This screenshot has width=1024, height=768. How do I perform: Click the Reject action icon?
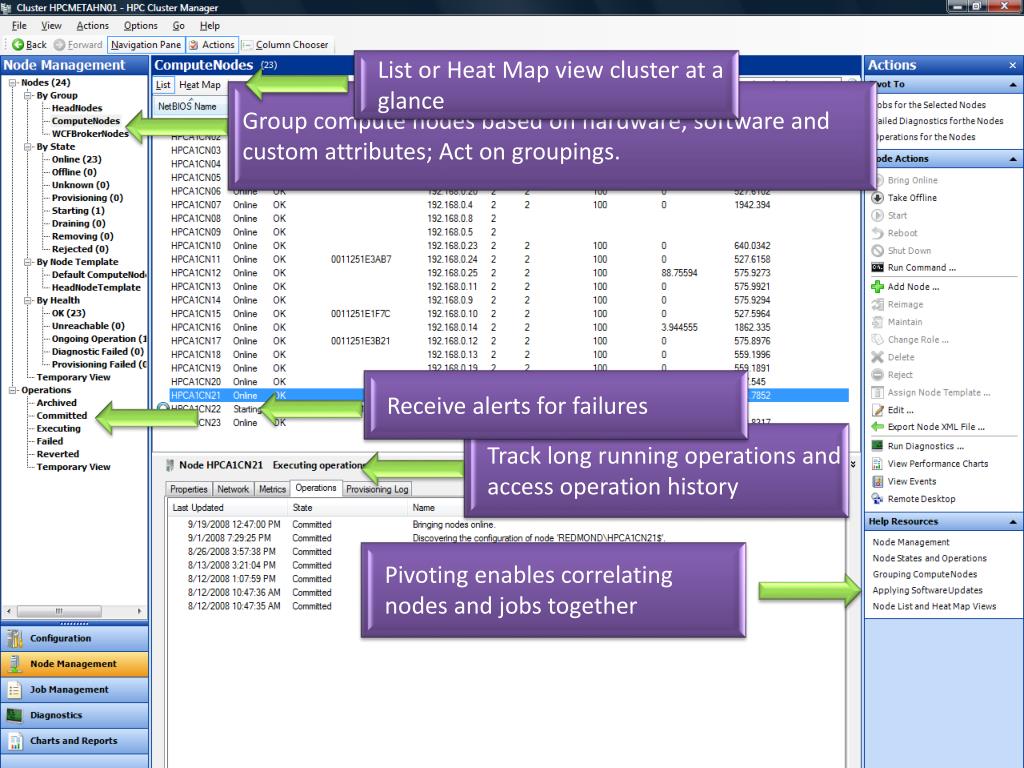click(878, 374)
